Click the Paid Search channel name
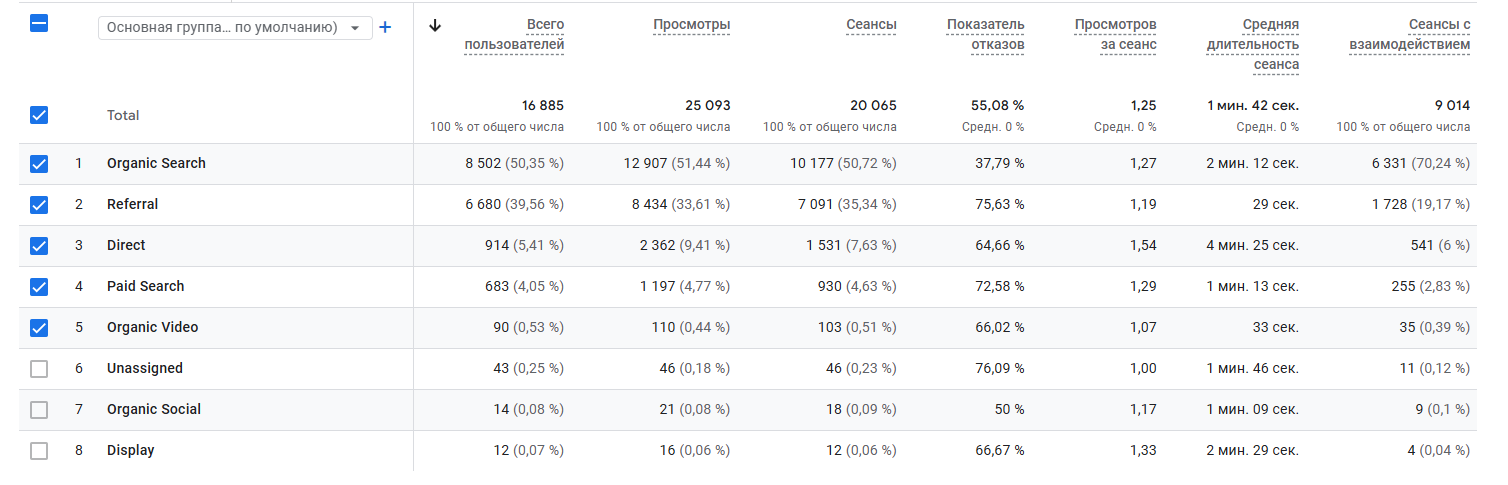Viewport: 1508px width, 485px height. click(146, 286)
